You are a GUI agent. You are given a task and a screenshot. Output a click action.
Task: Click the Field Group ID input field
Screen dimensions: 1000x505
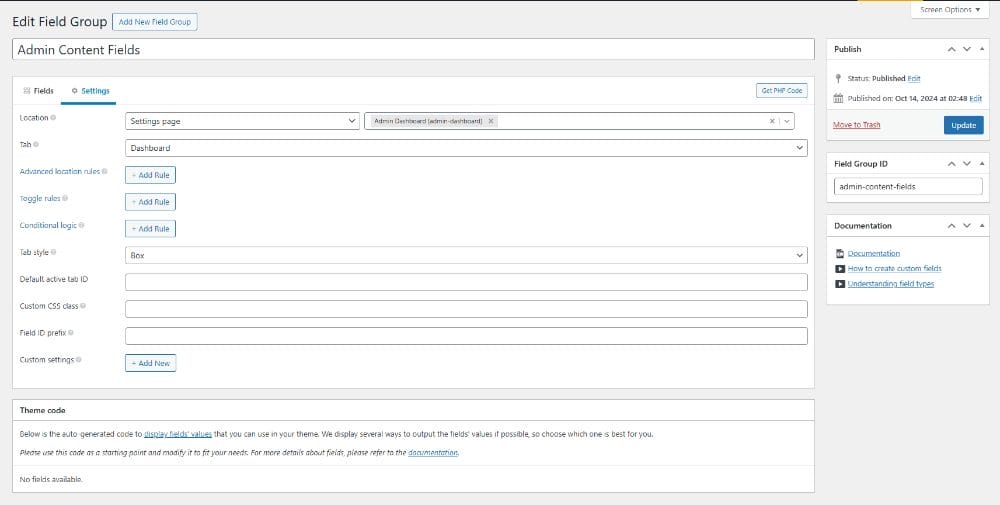coord(908,187)
